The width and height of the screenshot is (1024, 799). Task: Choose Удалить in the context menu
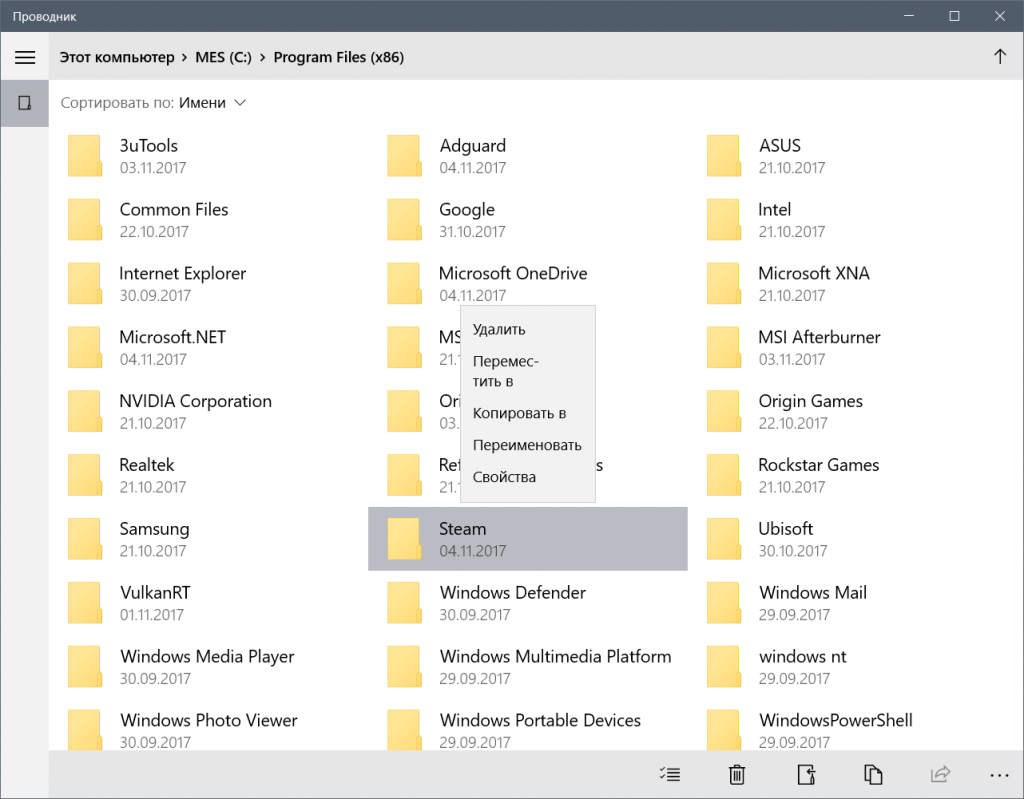click(x=499, y=329)
